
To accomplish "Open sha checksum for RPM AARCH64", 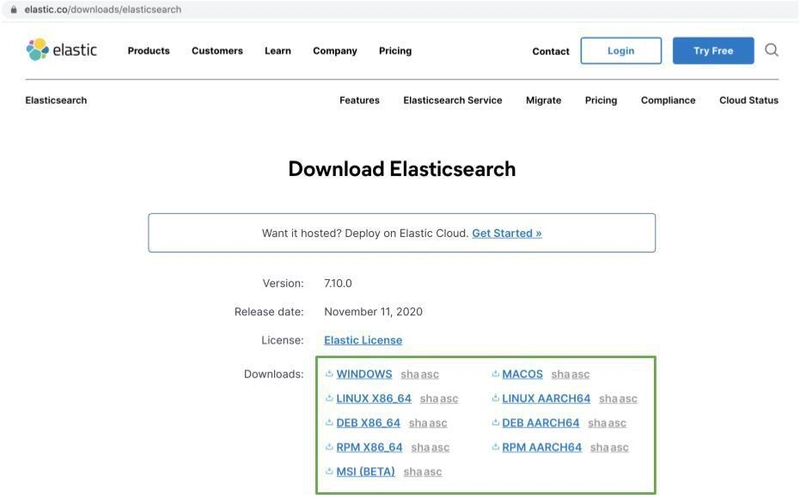I will (x=599, y=447).
